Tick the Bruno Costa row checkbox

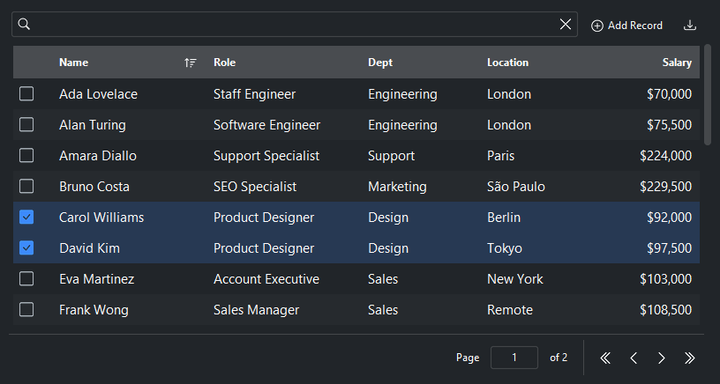point(26,186)
